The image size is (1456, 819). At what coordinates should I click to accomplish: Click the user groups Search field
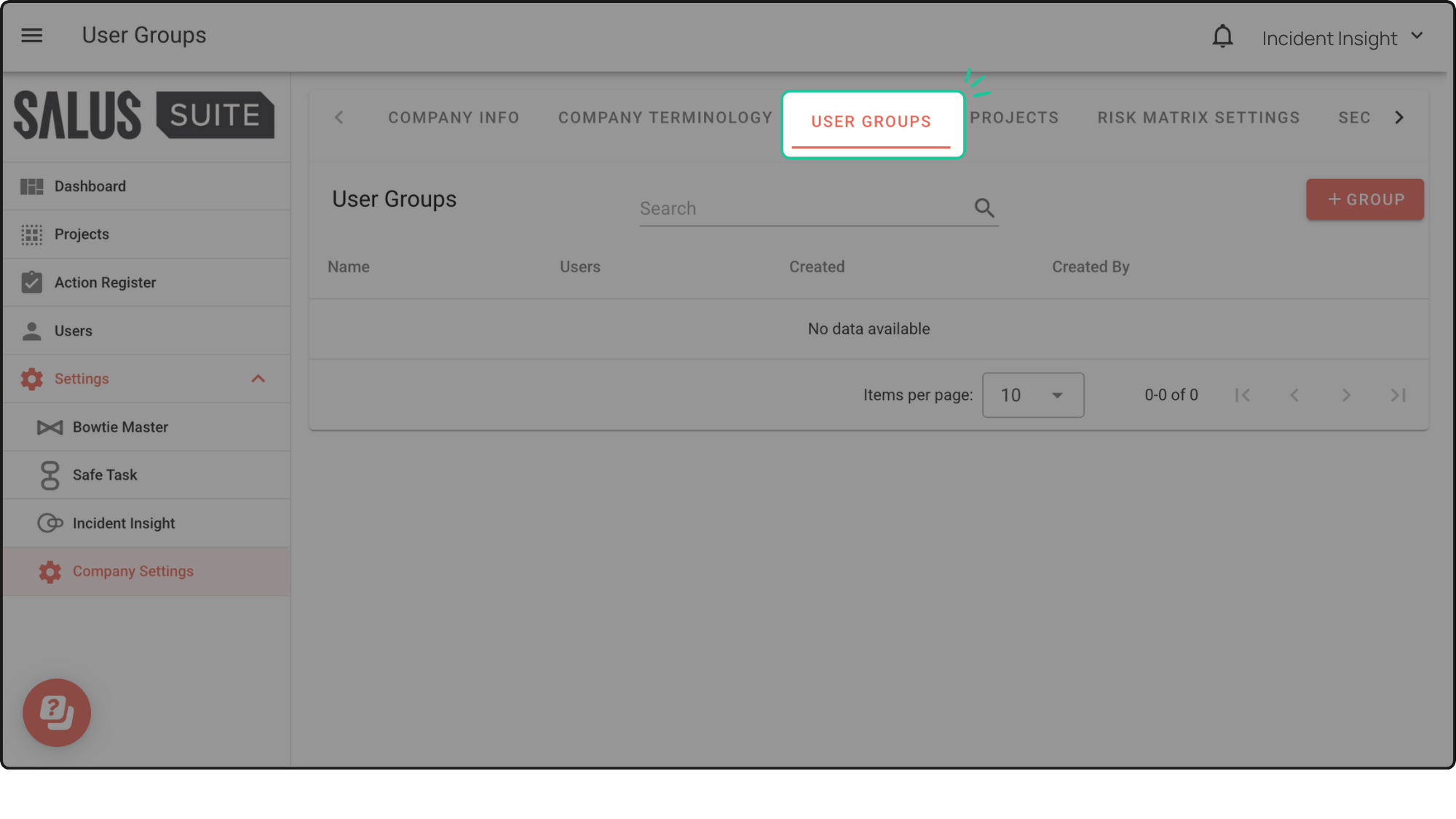tap(801, 209)
